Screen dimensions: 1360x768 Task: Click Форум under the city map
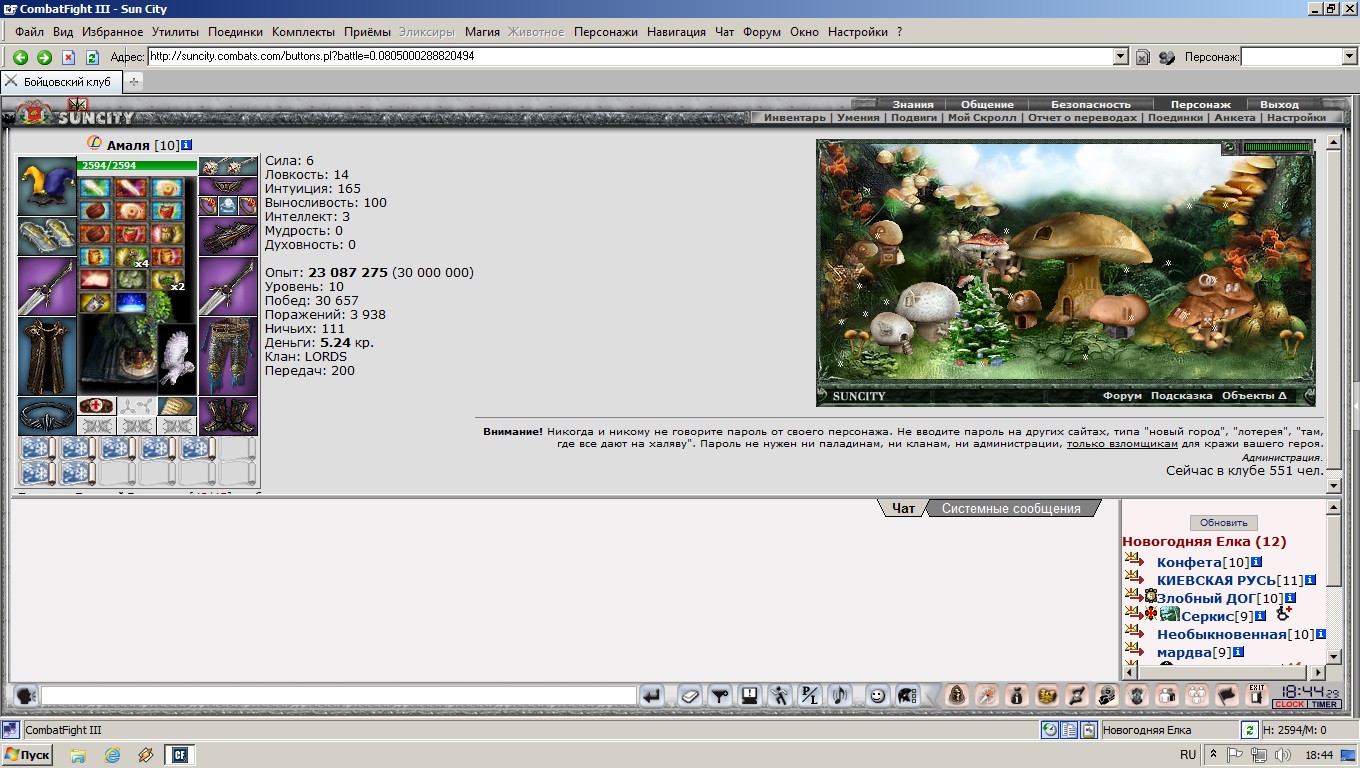tap(1122, 396)
